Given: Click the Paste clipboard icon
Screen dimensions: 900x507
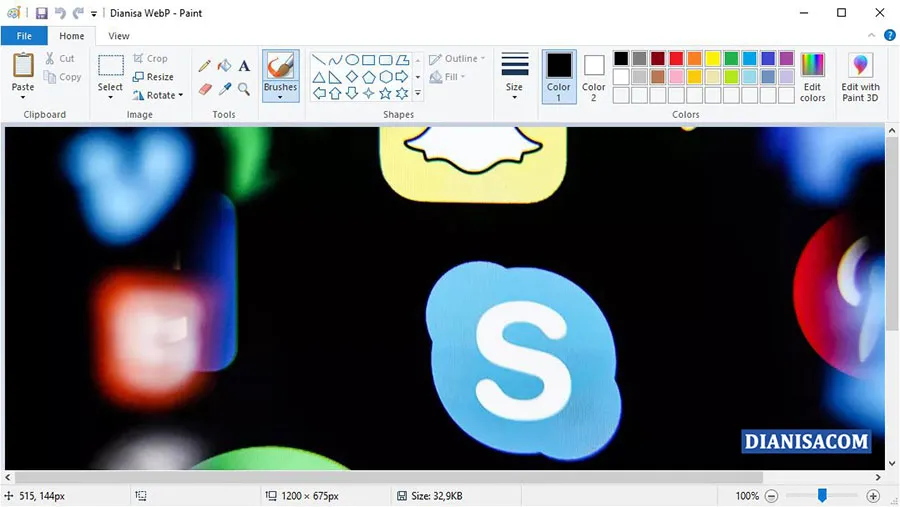Looking at the screenshot, I should pos(23,64).
